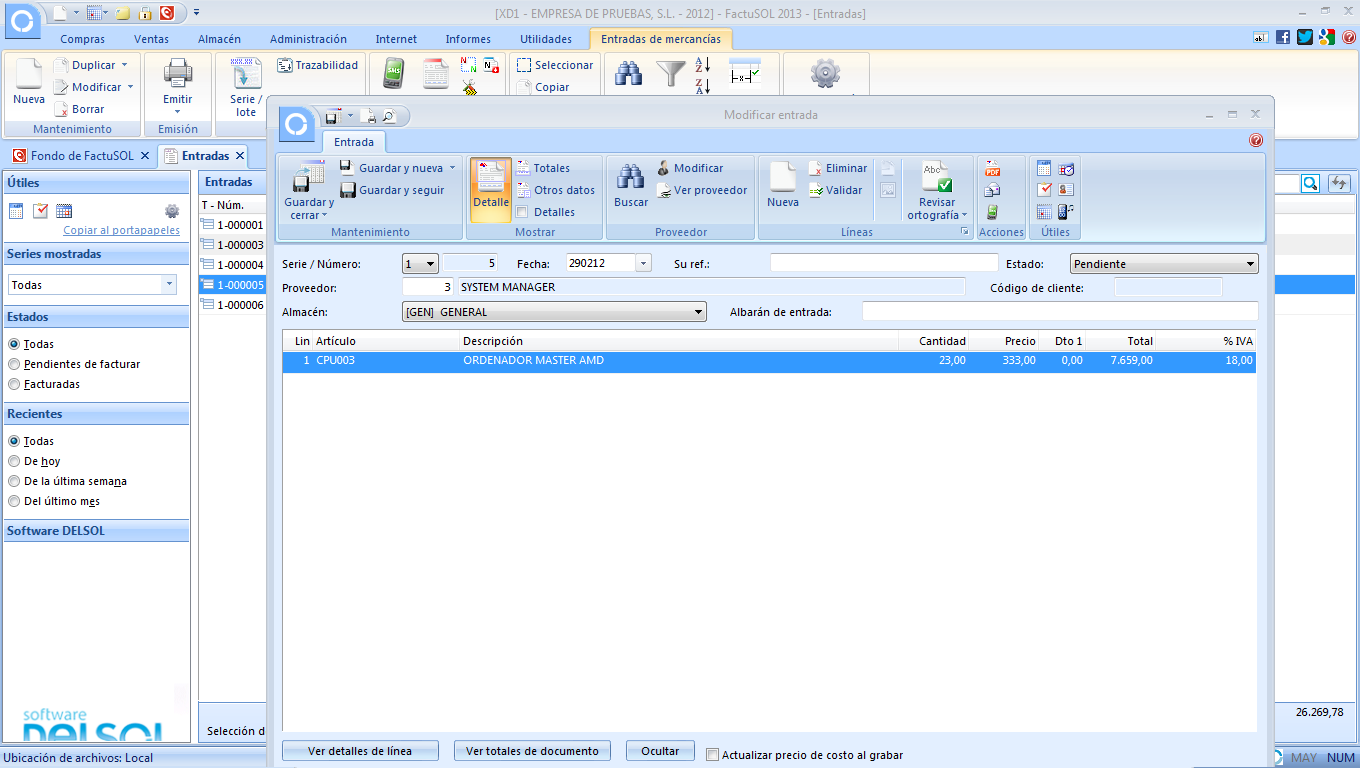Open Almacén ribbon tab

tap(219, 39)
